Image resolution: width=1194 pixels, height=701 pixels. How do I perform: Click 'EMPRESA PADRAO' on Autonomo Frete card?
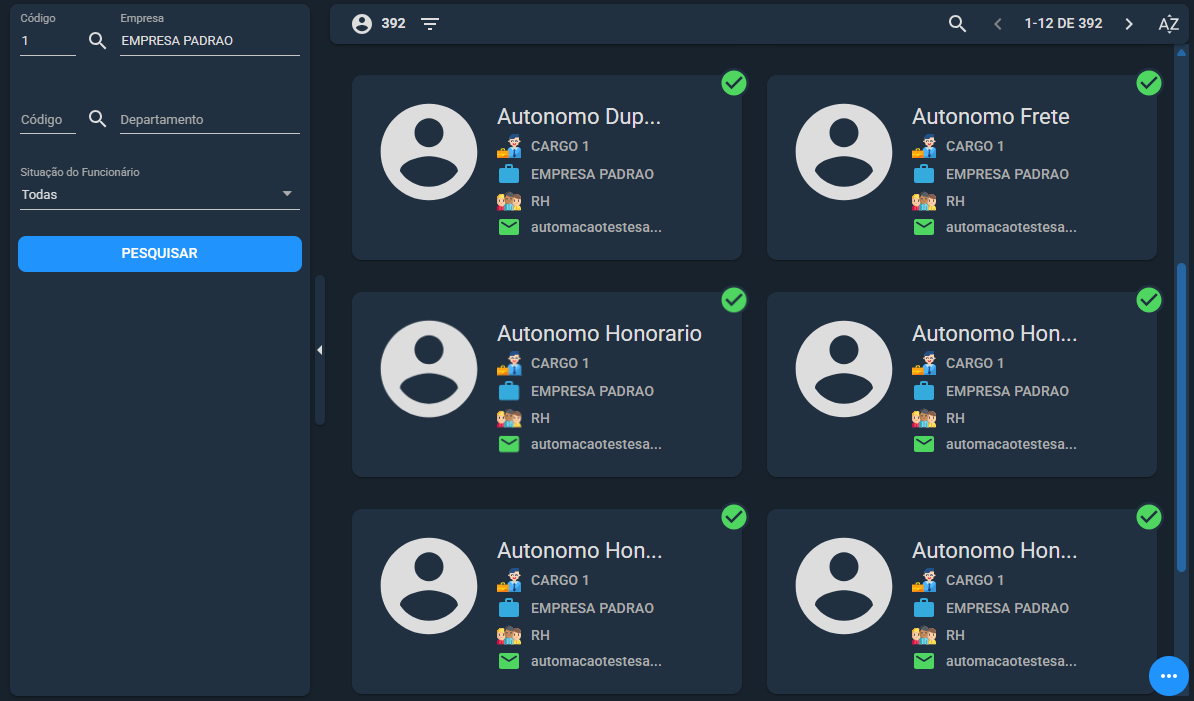tap(1007, 174)
